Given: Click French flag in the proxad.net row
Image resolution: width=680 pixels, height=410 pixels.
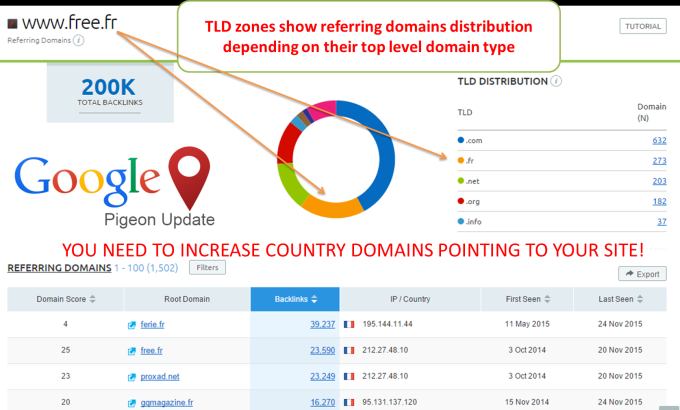Looking at the screenshot, I should (x=349, y=376).
